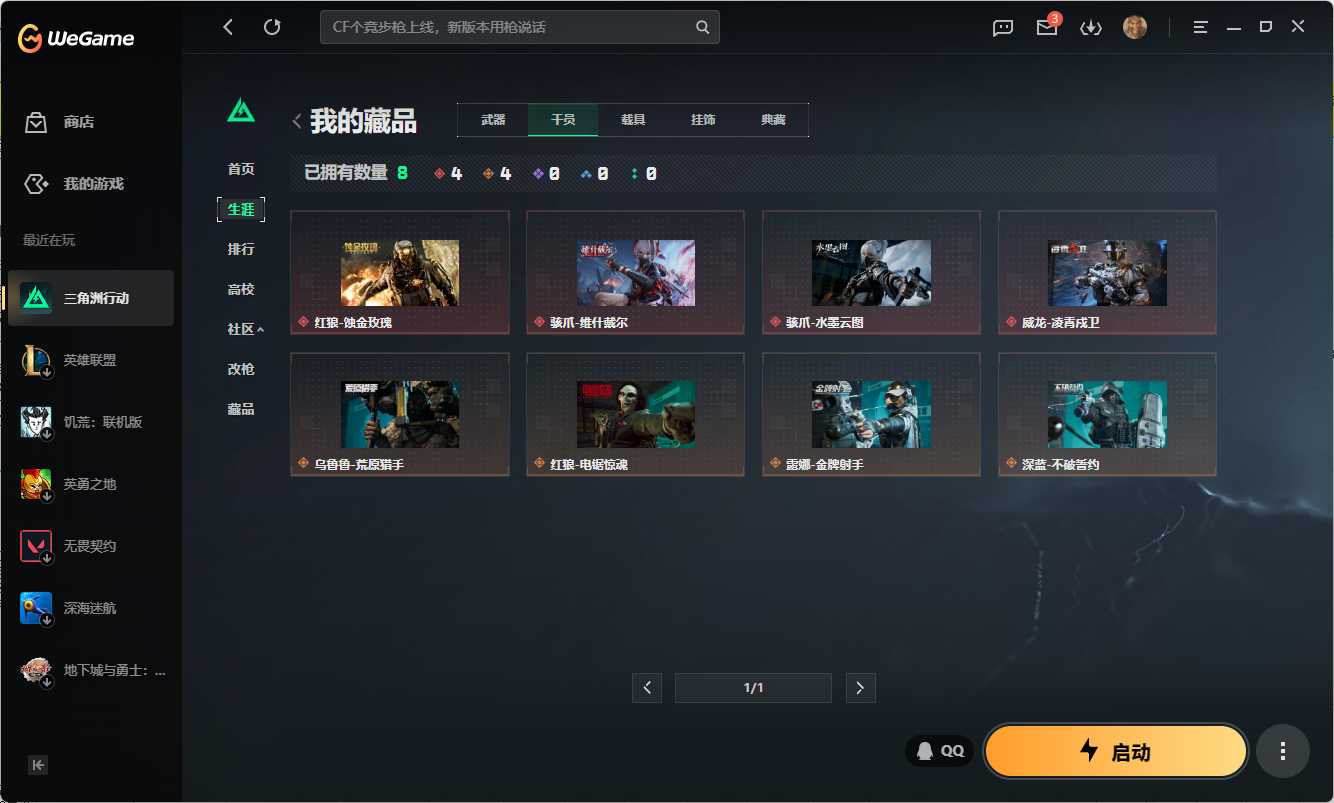
Task: Open more options beside launch button
Action: tap(1283, 751)
